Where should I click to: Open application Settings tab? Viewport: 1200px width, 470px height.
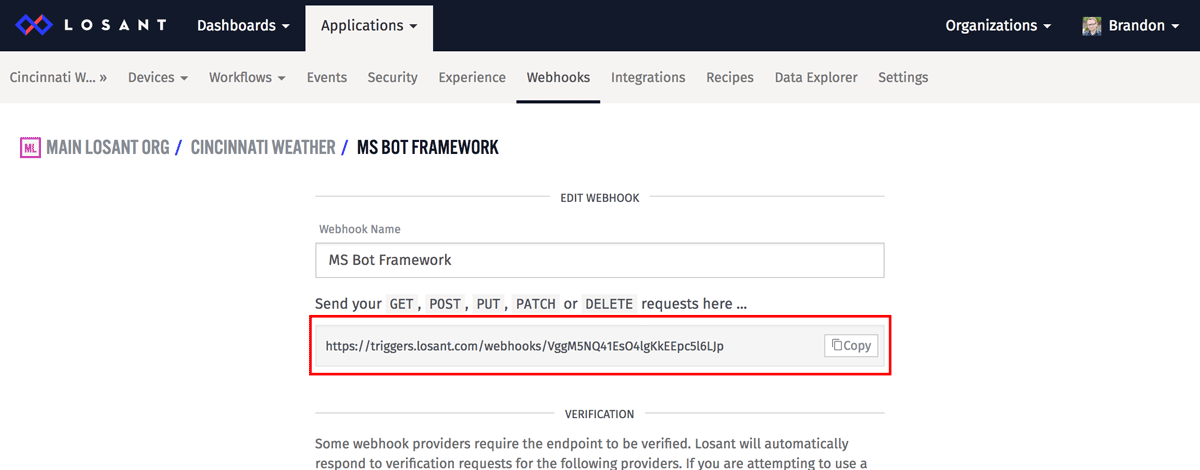point(903,77)
